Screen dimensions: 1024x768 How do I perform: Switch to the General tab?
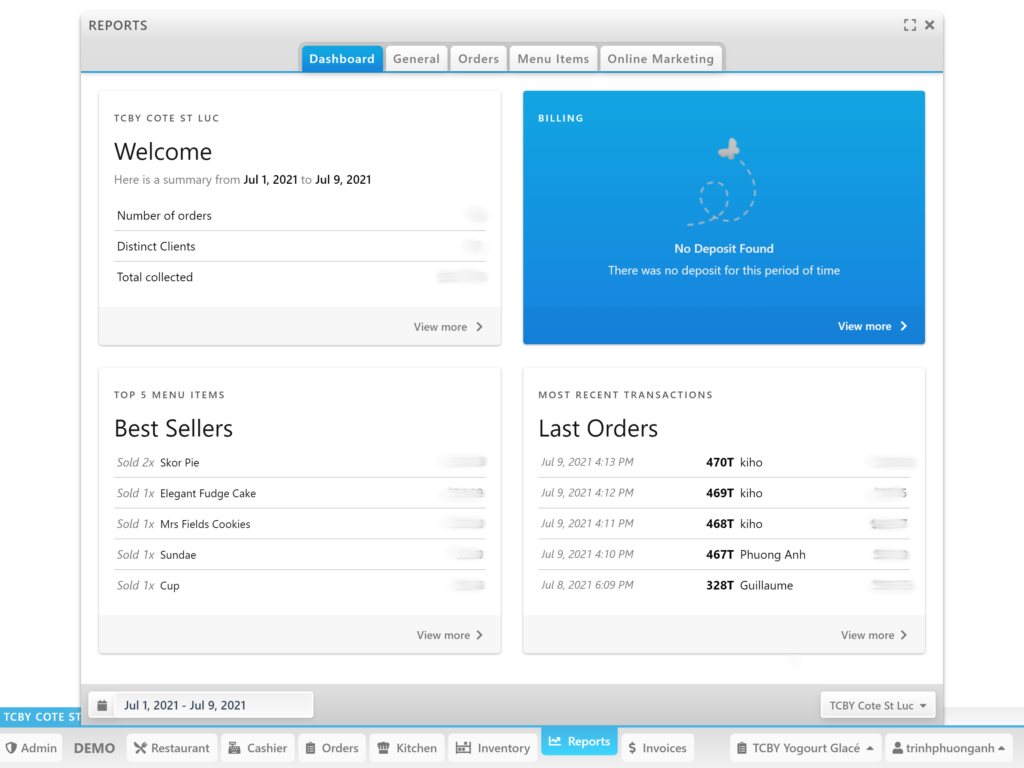pyautogui.click(x=416, y=59)
